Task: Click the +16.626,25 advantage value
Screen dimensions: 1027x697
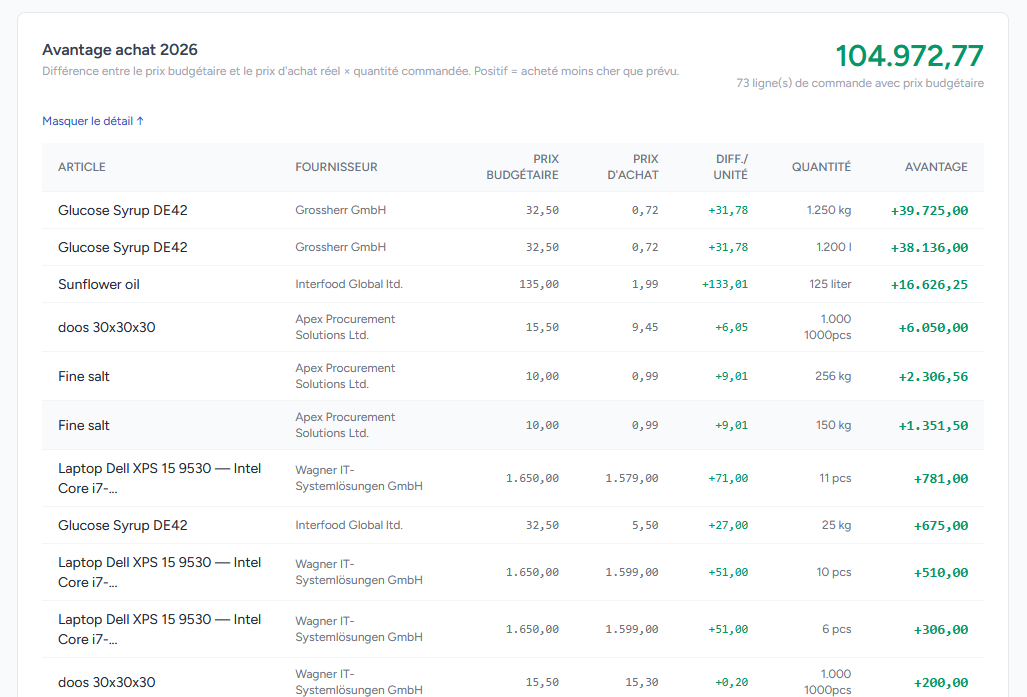Action: (929, 285)
